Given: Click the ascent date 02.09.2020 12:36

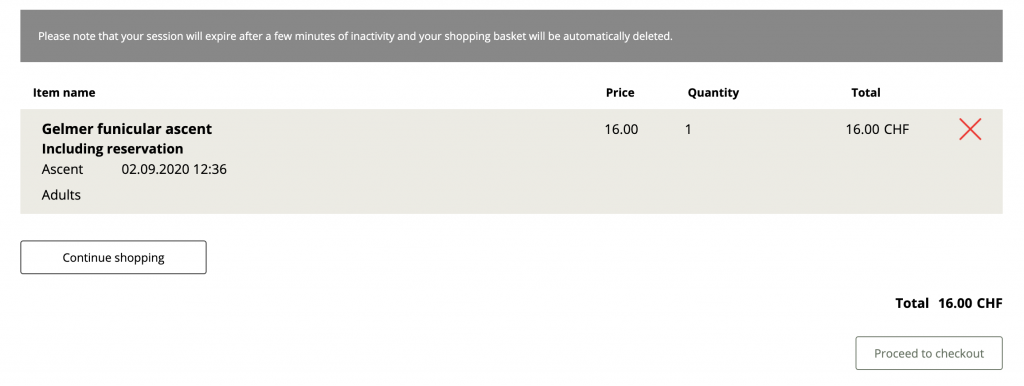Looking at the screenshot, I should pos(174,169).
